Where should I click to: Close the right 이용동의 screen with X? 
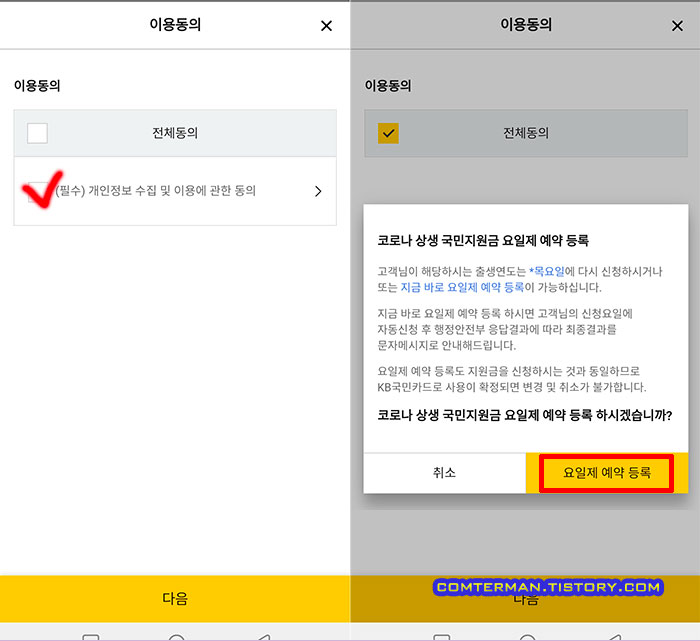tap(677, 26)
